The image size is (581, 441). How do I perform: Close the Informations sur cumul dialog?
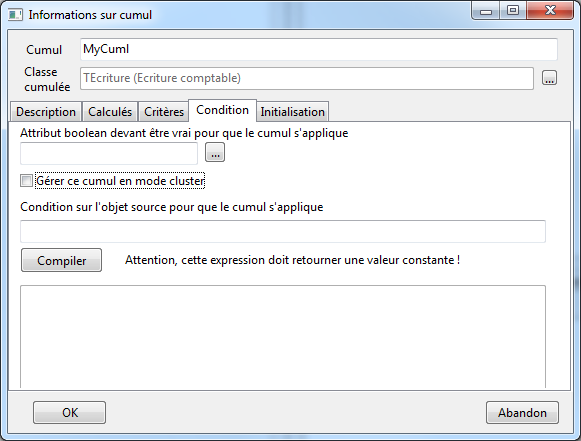pyautogui.click(x=550, y=10)
